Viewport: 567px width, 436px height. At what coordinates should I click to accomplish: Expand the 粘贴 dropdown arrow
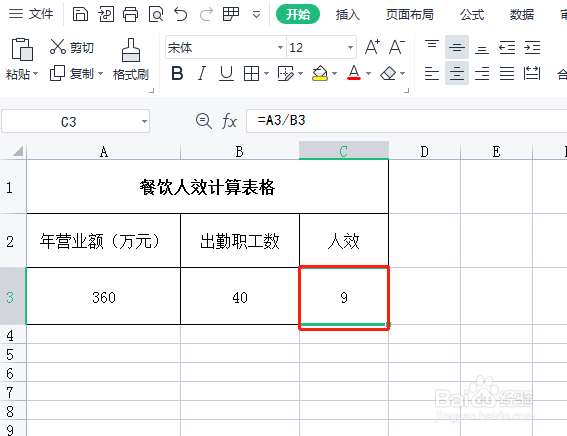coord(35,74)
